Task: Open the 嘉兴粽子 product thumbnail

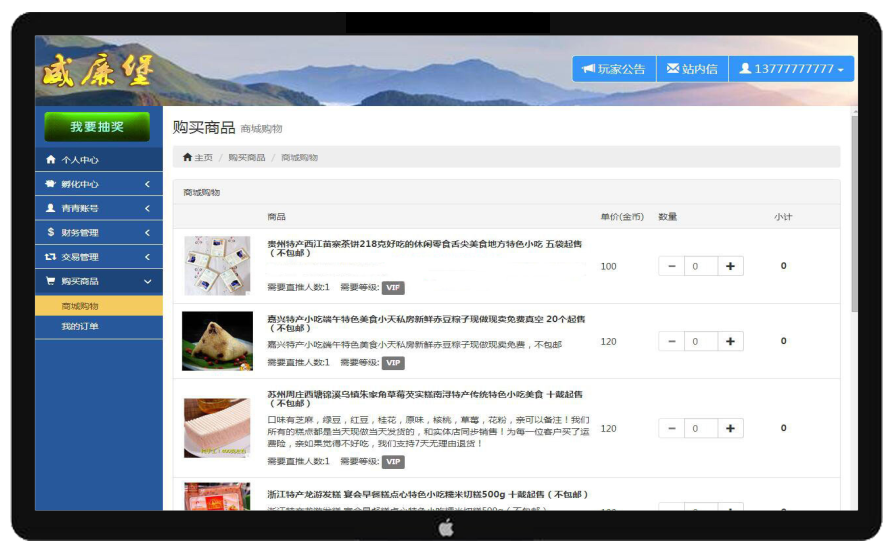Action: [x=217, y=341]
